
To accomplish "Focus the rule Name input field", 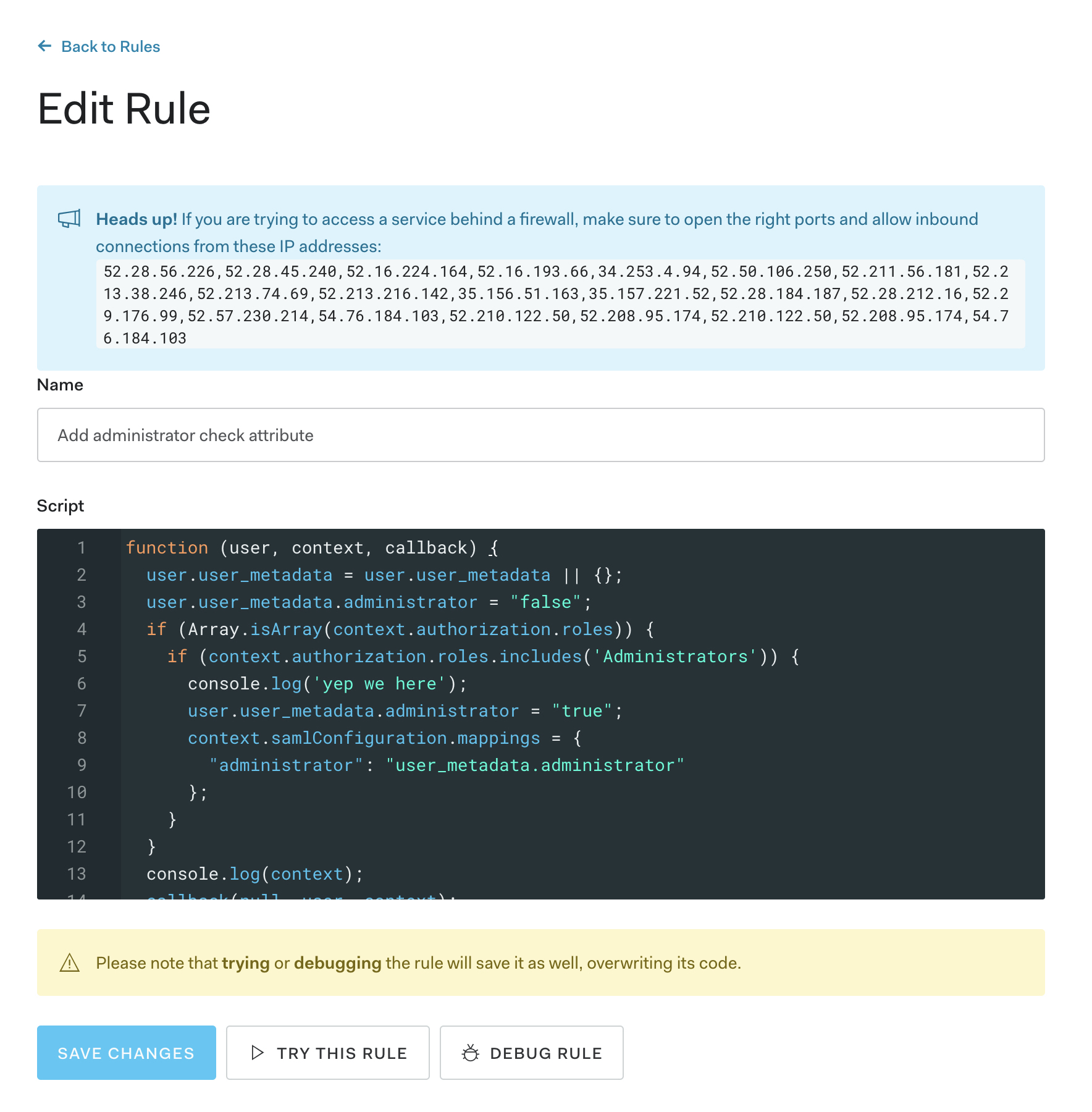I will click(540, 435).
